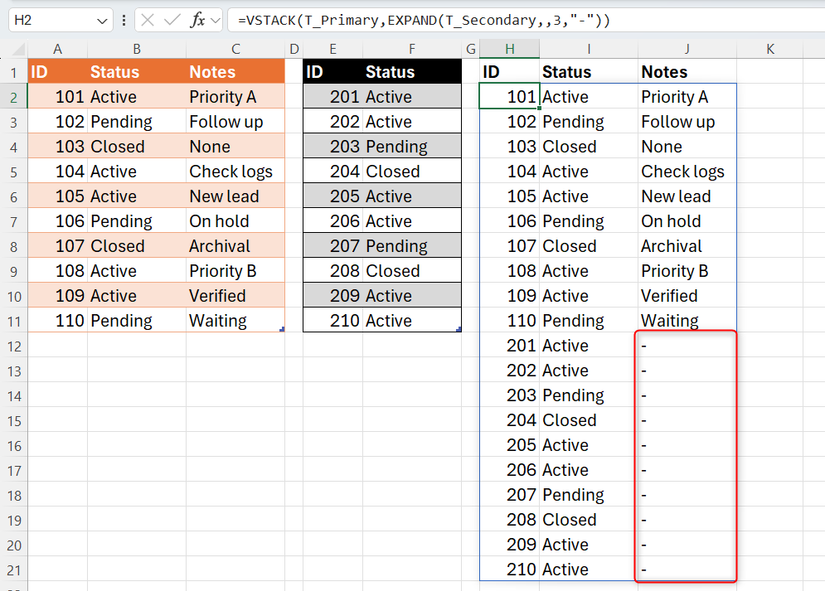Click cell C2 'Priority A'

pyautogui.click(x=235, y=97)
